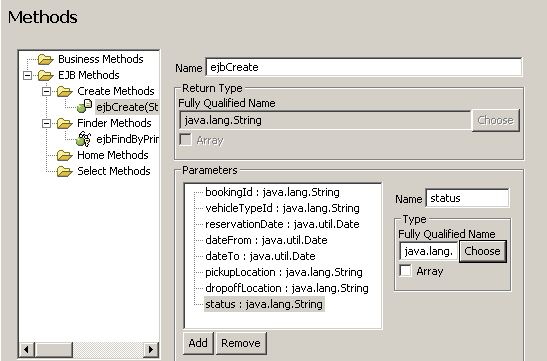Screen dimensions: 547x361
Task: Toggle the parameter type Array checkbox
Action: 405,271
